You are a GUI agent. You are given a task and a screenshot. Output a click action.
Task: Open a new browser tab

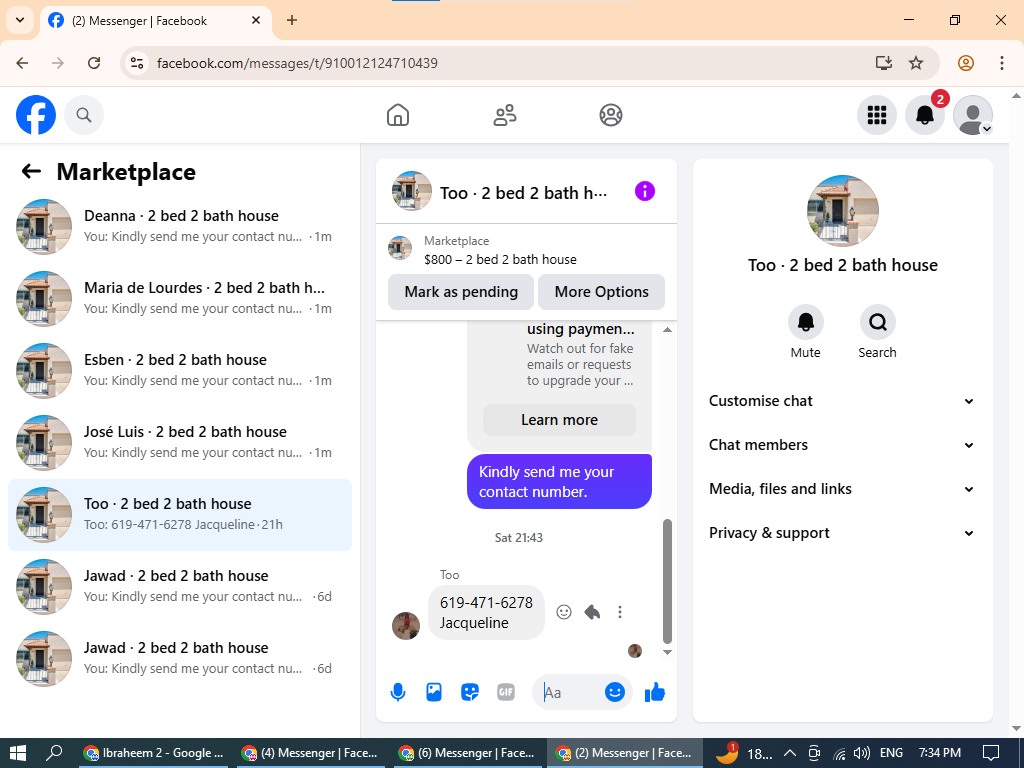(x=292, y=20)
